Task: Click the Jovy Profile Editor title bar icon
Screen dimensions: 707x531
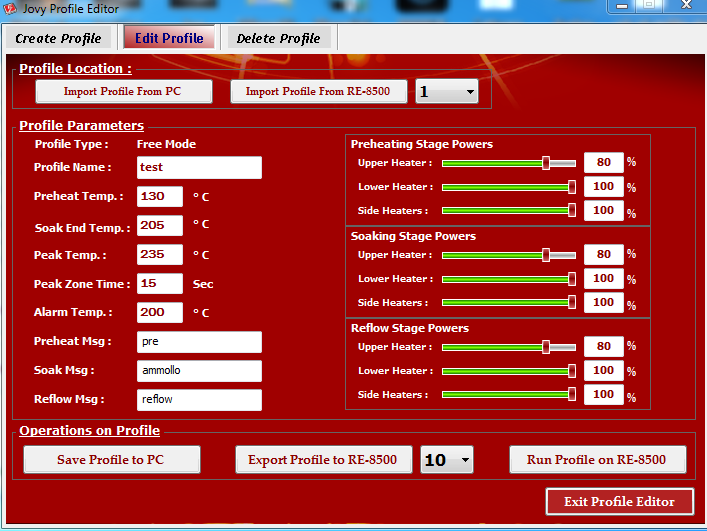Action: coord(10,9)
